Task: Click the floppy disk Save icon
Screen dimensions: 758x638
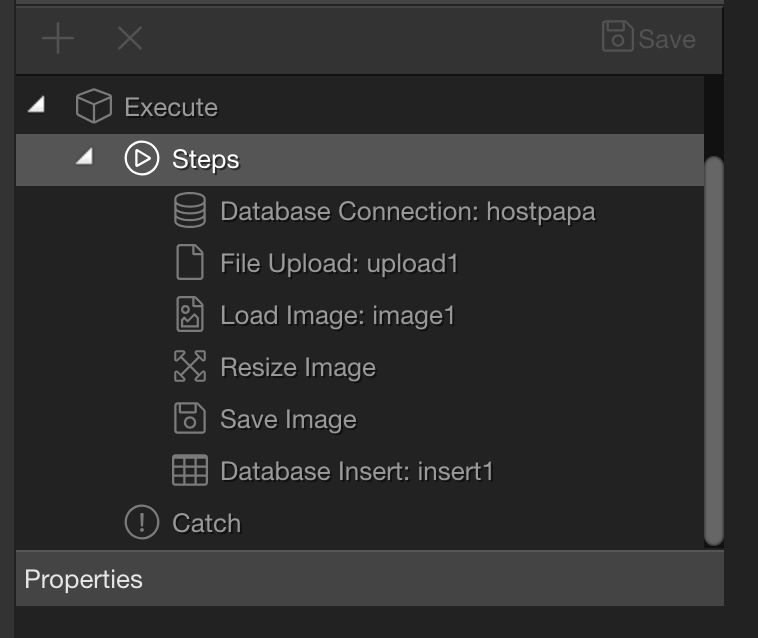Action: coord(617,36)
